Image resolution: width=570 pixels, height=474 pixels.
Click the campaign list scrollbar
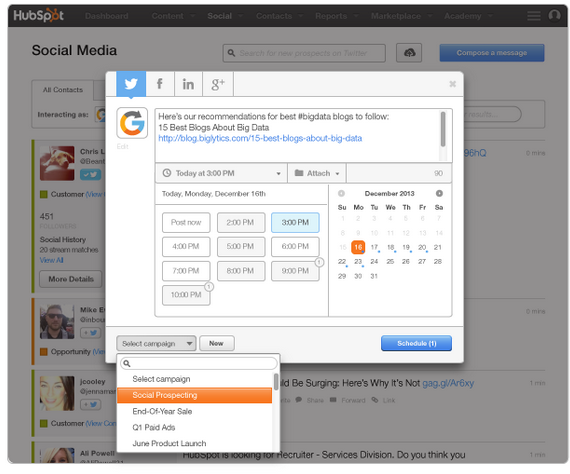(276, 382)
